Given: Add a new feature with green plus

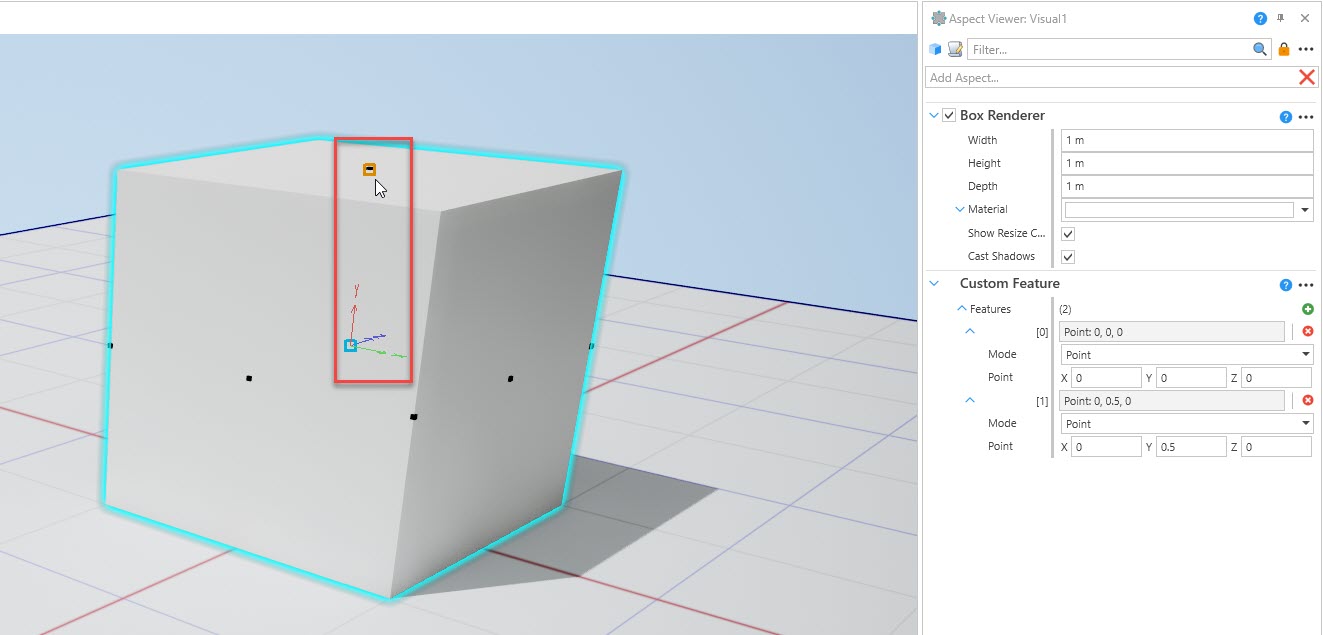Looking at the screenshot, I should coord(1307,310).
